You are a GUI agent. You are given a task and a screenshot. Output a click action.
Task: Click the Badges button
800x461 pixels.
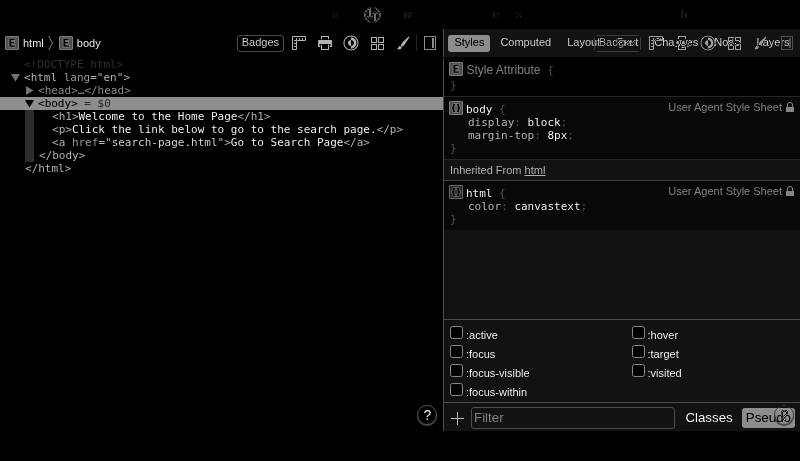click(x=260, y=43)
